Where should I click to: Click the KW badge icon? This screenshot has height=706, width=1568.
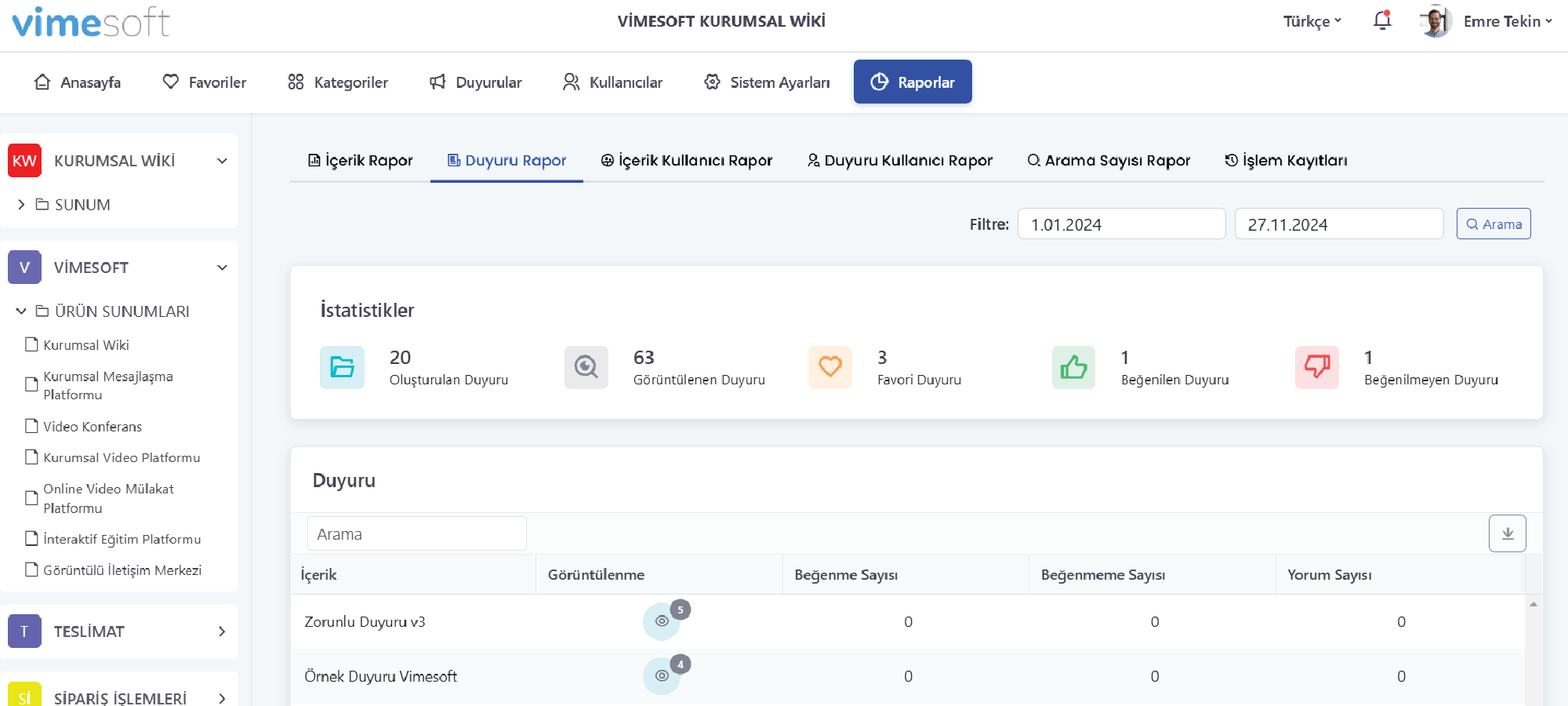[24, 161]
